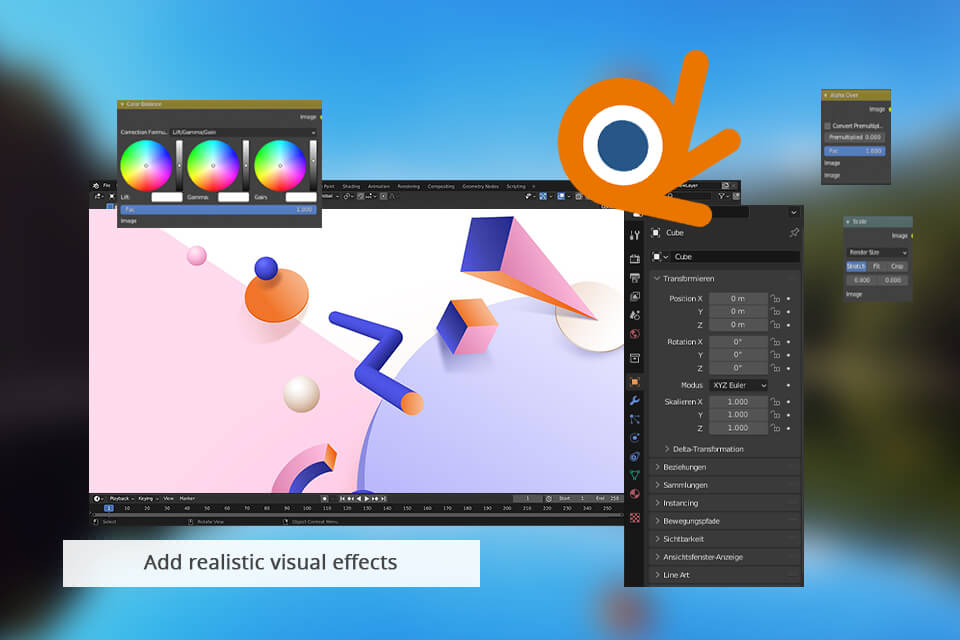Switch to the Geometry Nodes workspace tab
The image size is (960, 640).
[481, 186]
